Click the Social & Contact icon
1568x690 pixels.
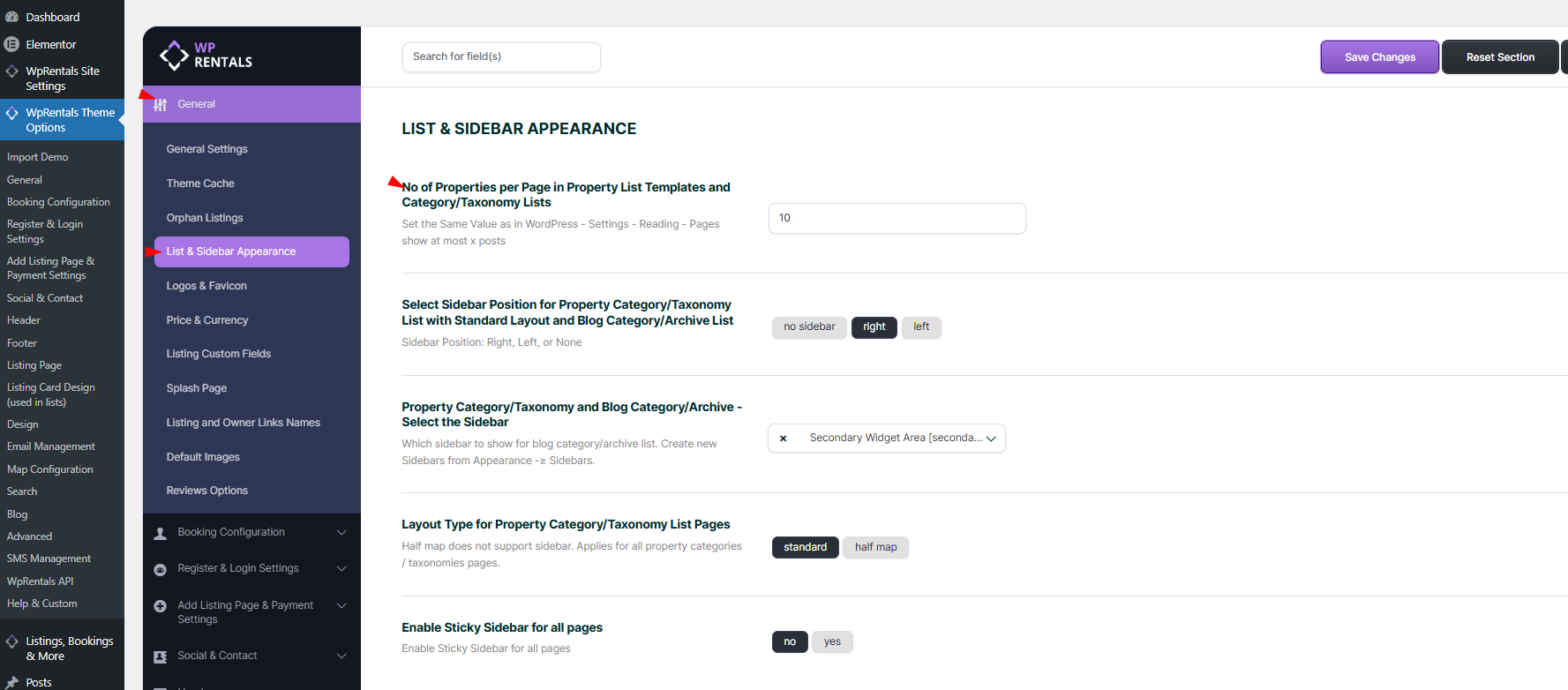(x=161, y=656)
